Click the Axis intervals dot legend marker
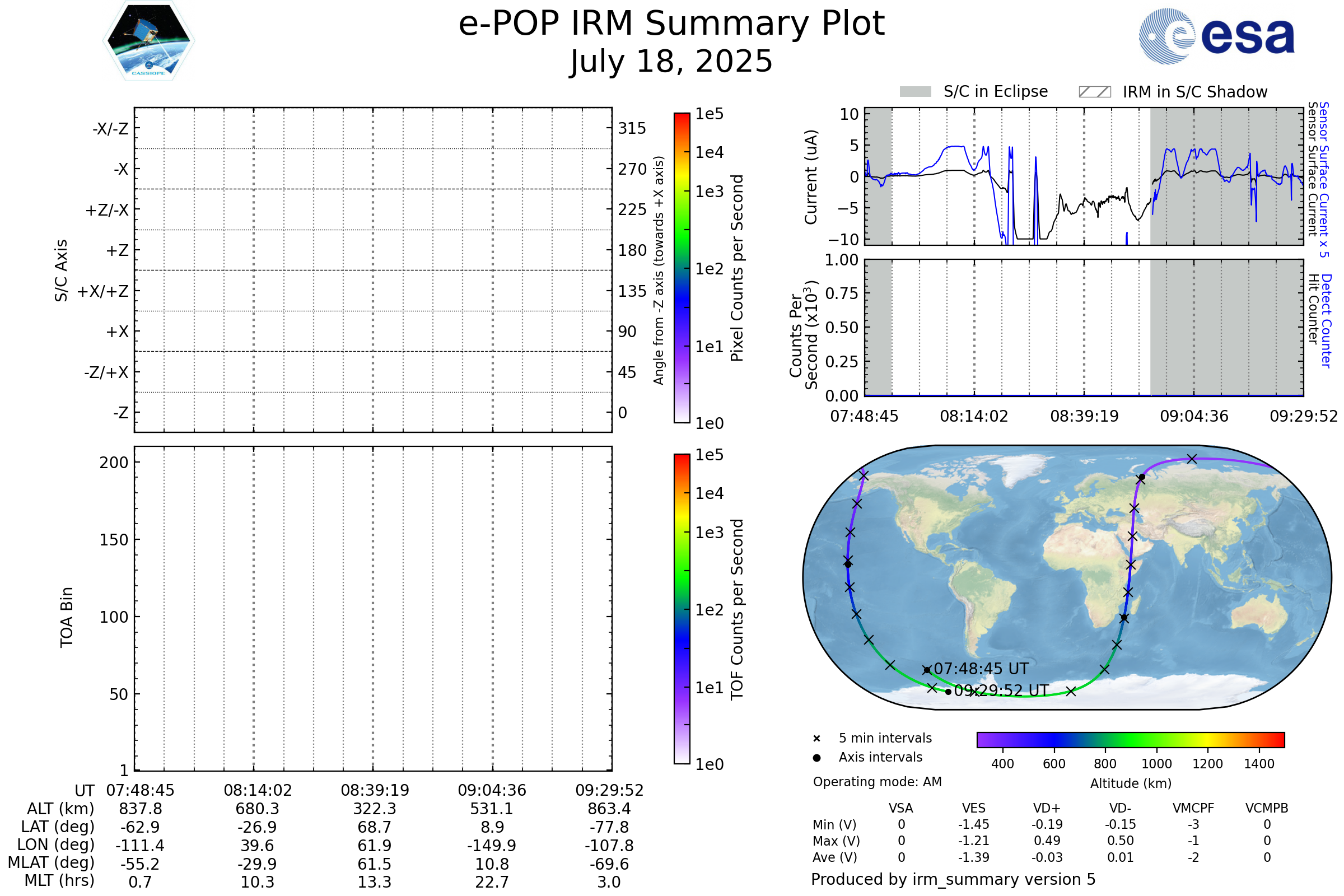The width and height of the screenshot is (1344, 896). (x=816, y=758)
